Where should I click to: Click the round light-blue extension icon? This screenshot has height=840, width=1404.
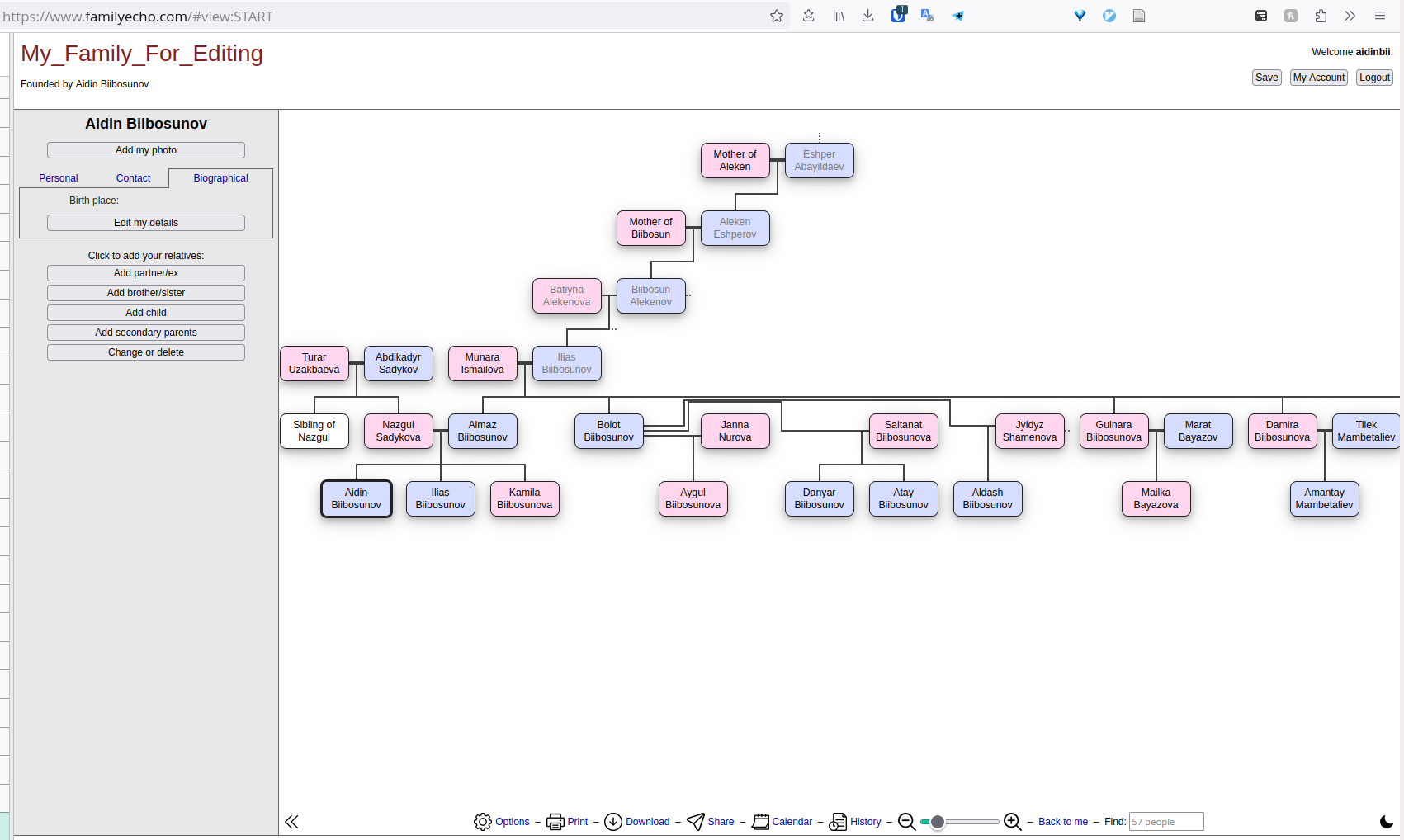pos(1109,16)
